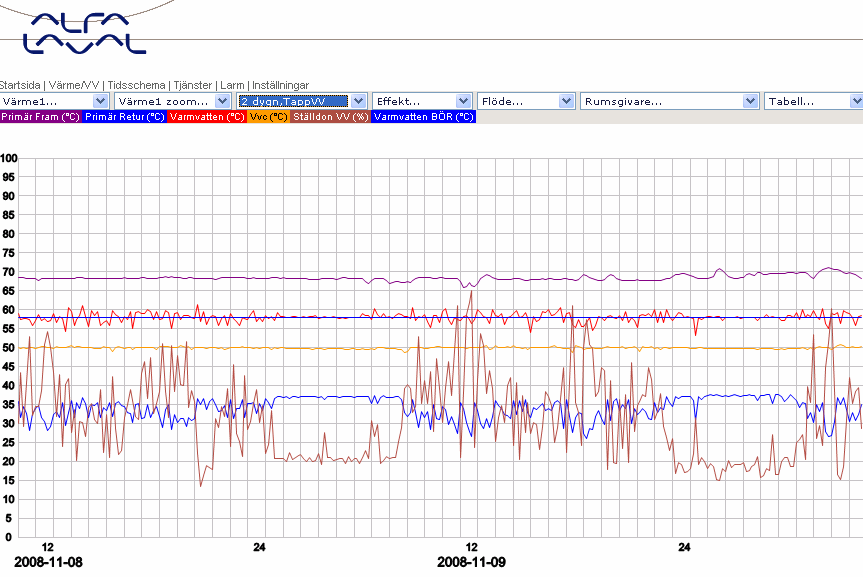Expand the Effekt... dropdown
The height and width of the screenshot is (577, 863).
point(422,101)
